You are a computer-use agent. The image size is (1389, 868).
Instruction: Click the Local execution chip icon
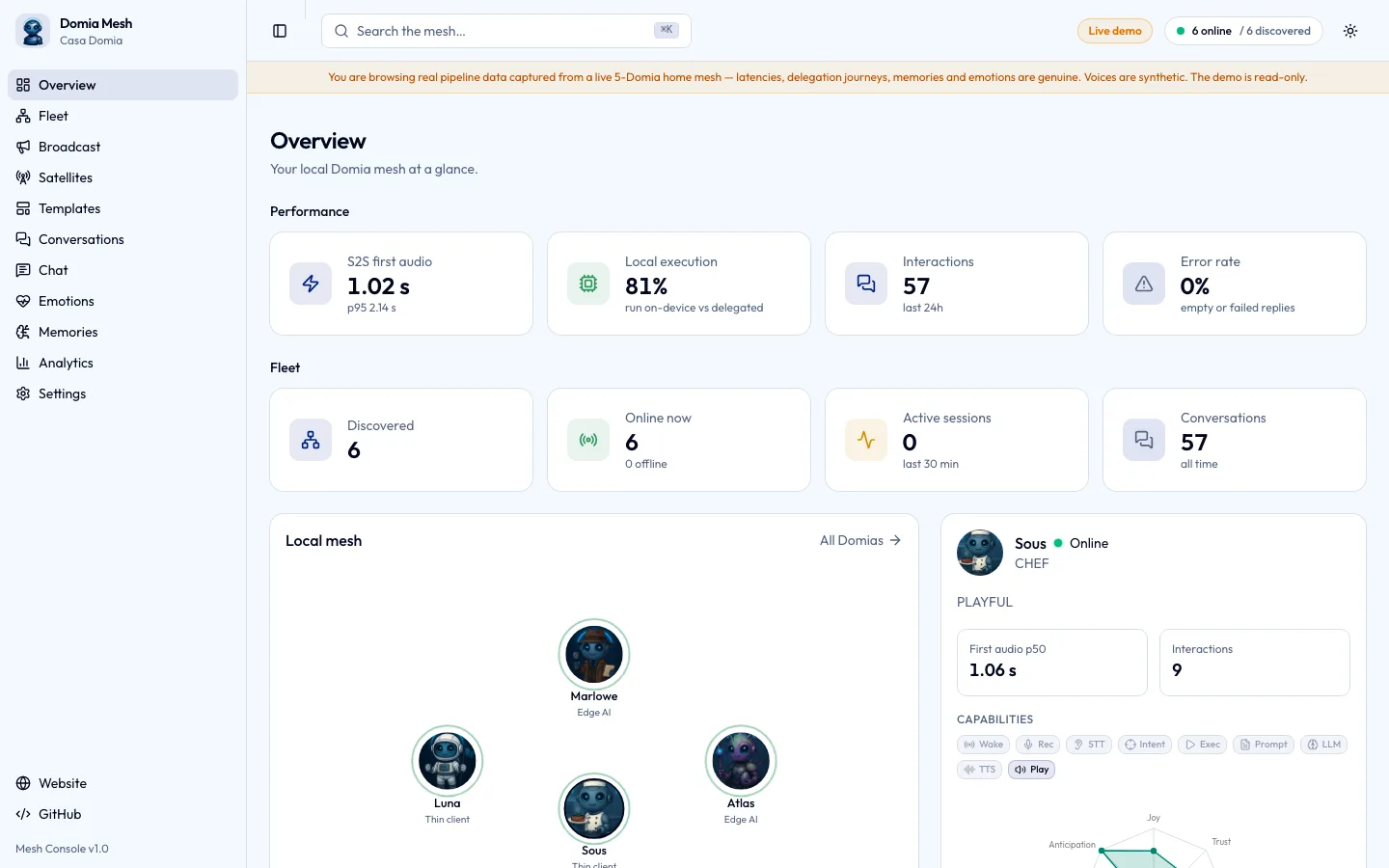click(x=588, y=284)
